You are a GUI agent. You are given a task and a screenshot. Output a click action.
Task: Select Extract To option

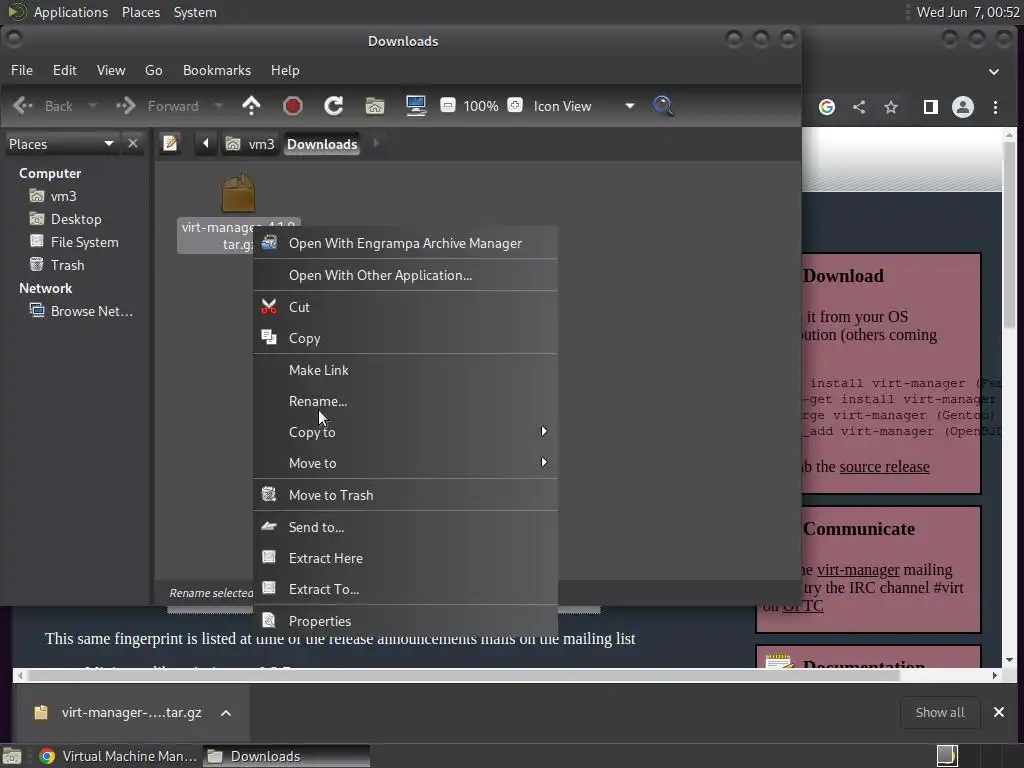405,589
